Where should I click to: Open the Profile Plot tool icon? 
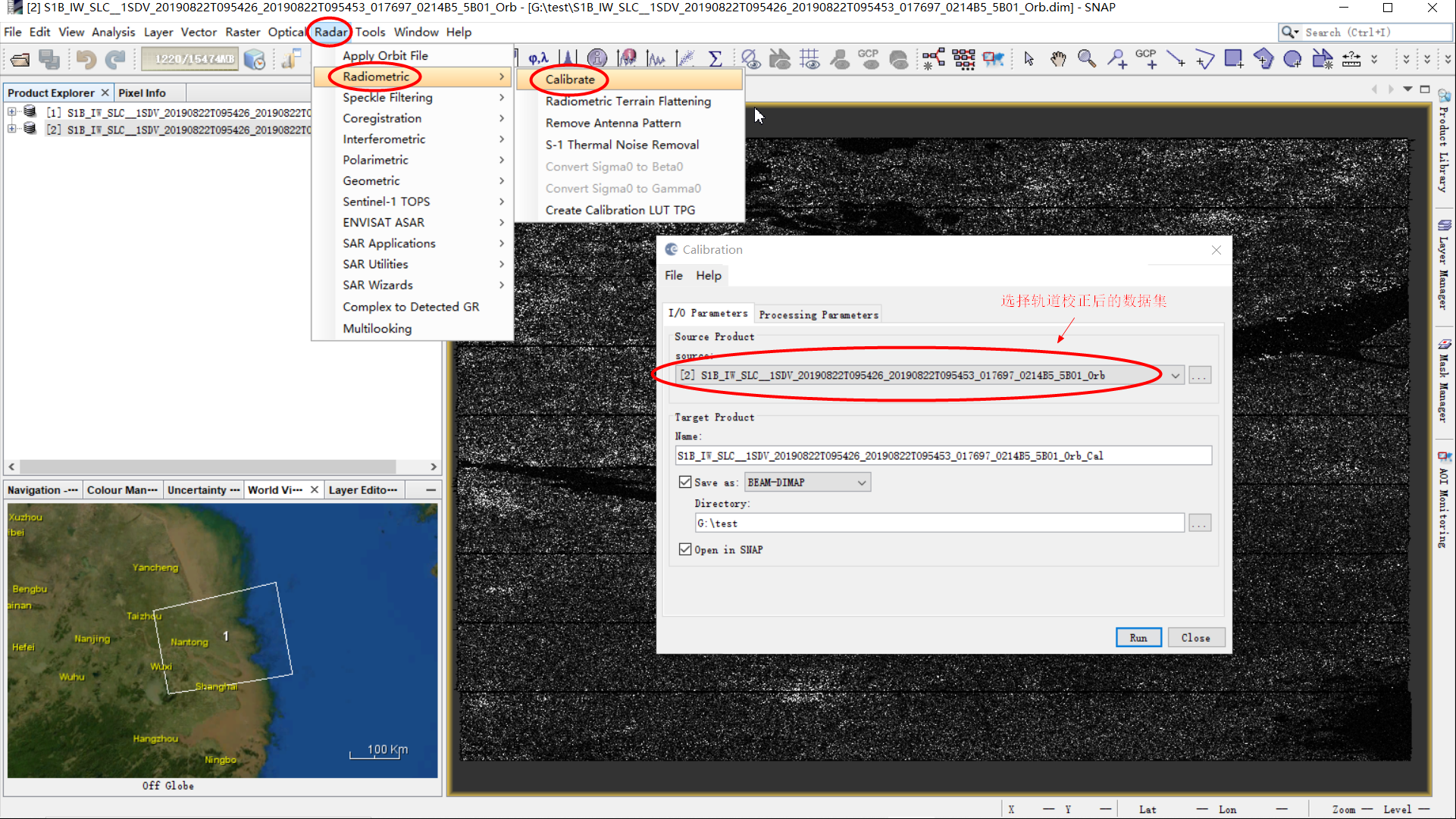click(x=656, y=58)
